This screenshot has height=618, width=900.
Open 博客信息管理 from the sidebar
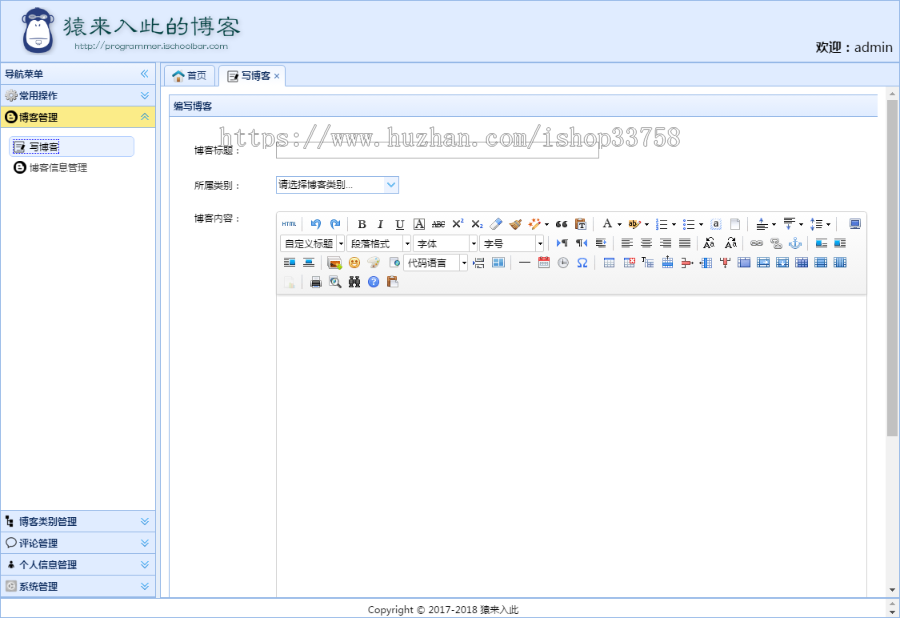[x=55, y=167]
